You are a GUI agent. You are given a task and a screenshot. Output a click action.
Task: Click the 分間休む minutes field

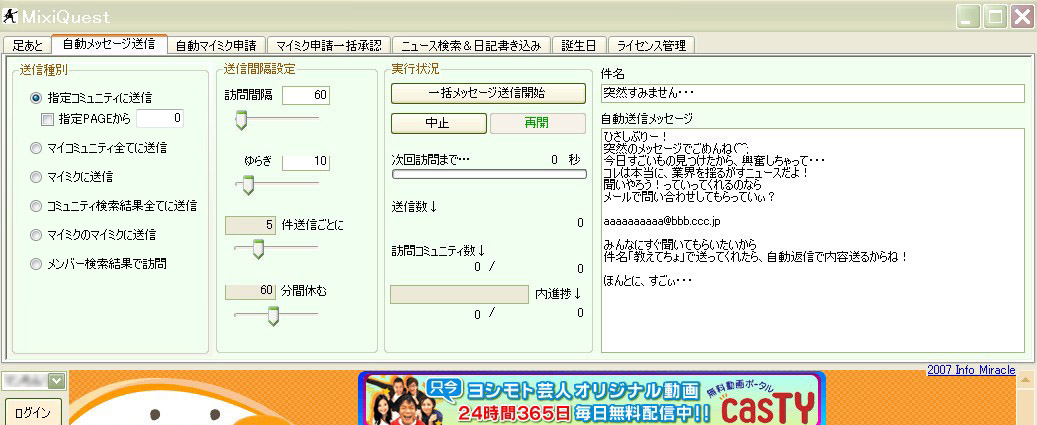pyautogui.click(x=251, y=291)
